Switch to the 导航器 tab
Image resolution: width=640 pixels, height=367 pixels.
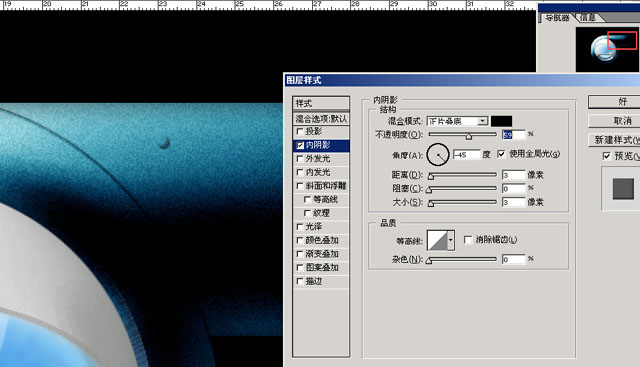(x=558, y=18)
